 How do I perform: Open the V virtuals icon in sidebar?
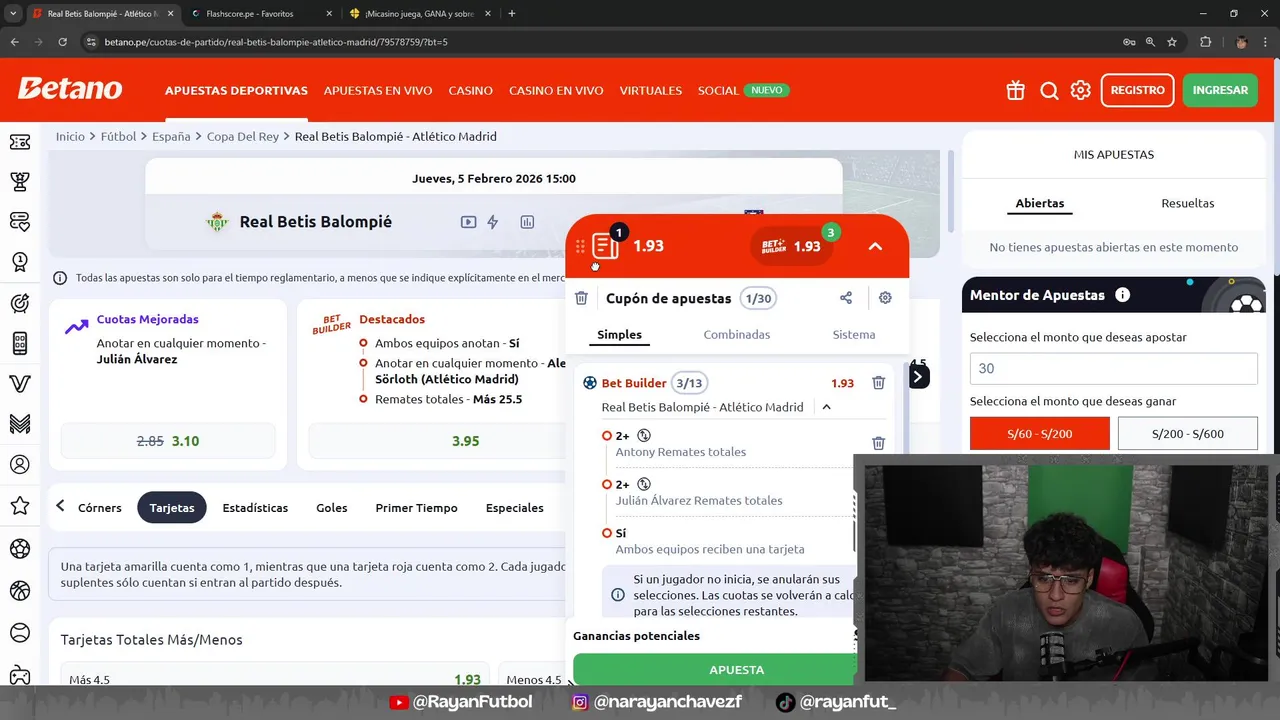click(20, 384)
